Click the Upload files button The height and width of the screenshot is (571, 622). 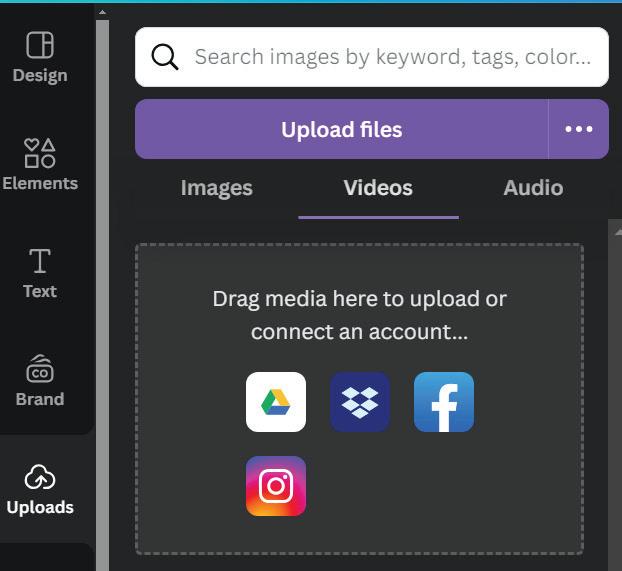point(342,129)
